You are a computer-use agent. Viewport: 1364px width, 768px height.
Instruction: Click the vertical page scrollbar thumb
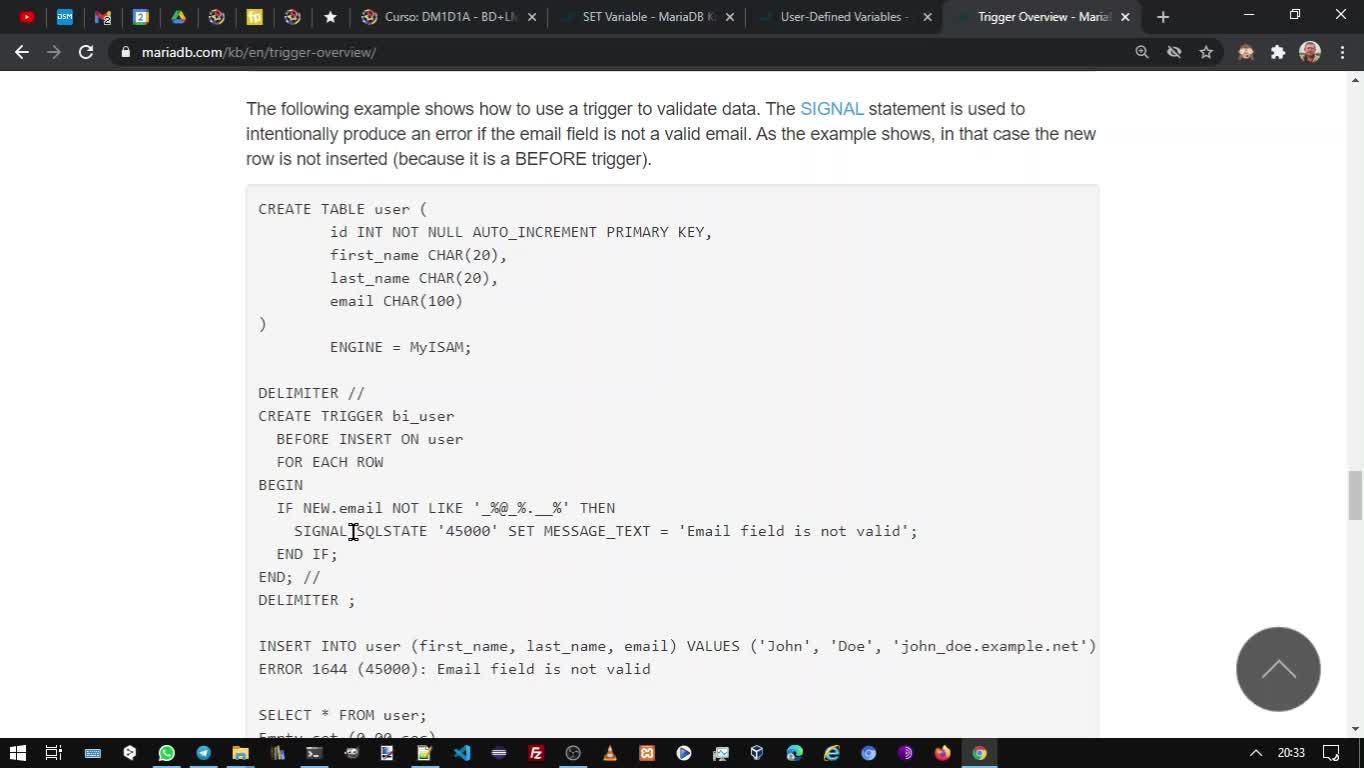(x=1355, y=495)
